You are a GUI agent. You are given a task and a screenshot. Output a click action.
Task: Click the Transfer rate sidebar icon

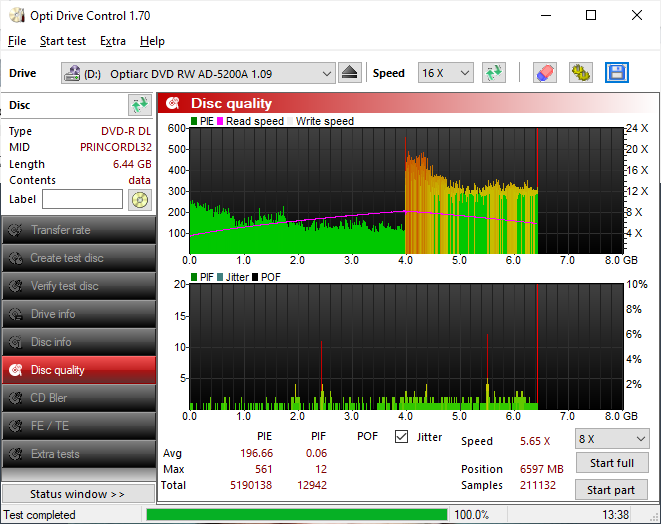point(15,230)
